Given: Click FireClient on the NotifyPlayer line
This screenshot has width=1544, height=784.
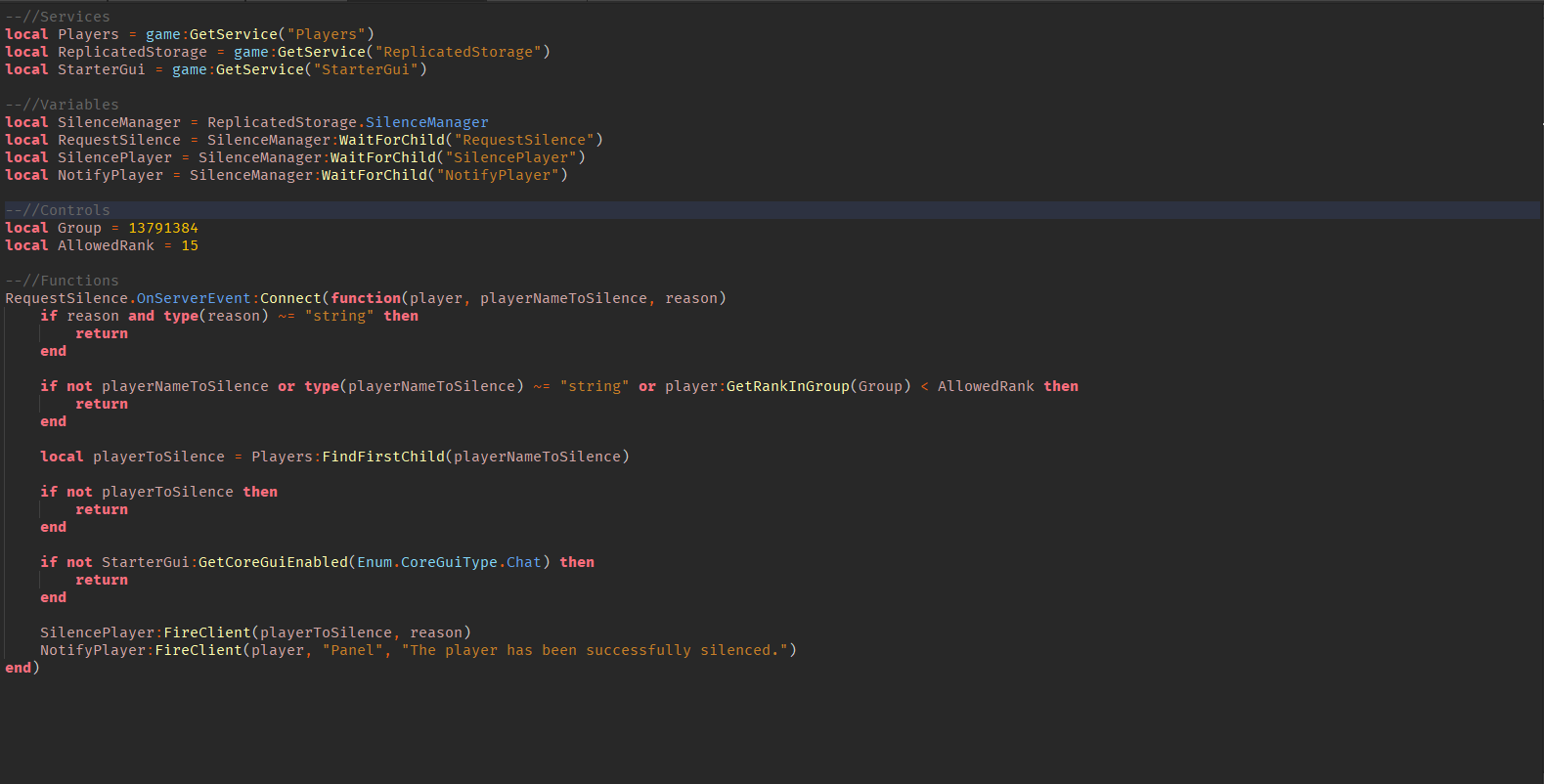Looking at the screenshot, I should coord(199,650).
